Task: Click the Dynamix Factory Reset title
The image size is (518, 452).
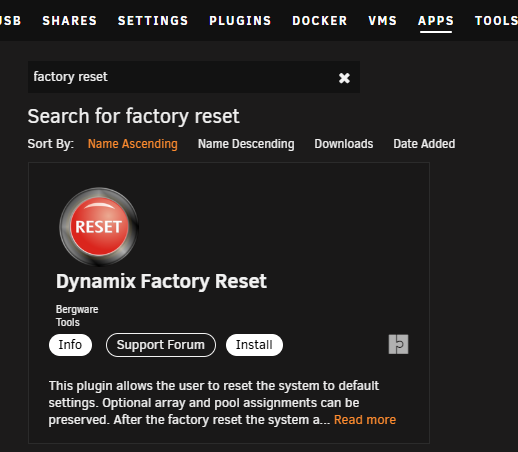Action: point(161,281)
